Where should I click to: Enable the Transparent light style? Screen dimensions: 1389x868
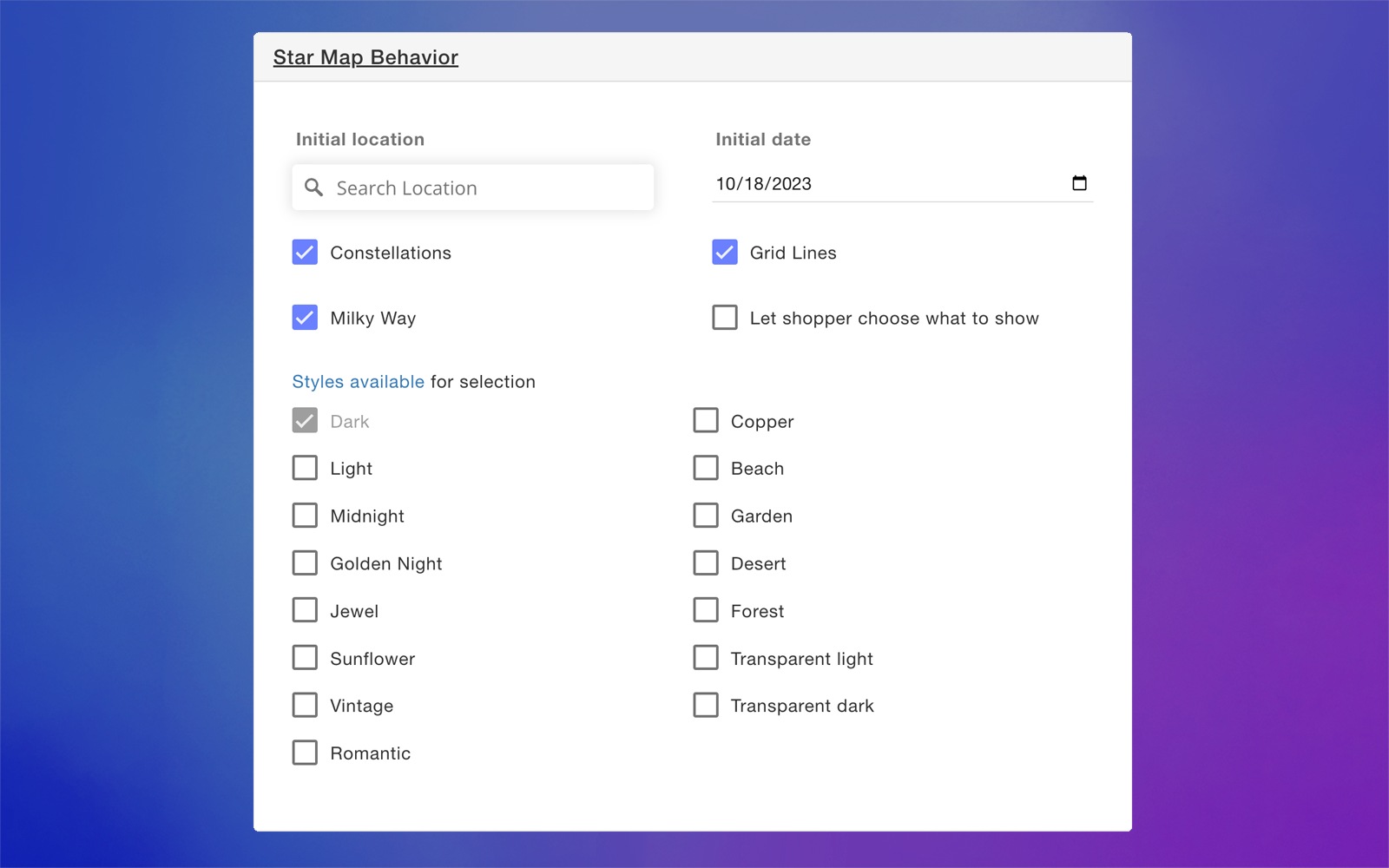(706, 658)
